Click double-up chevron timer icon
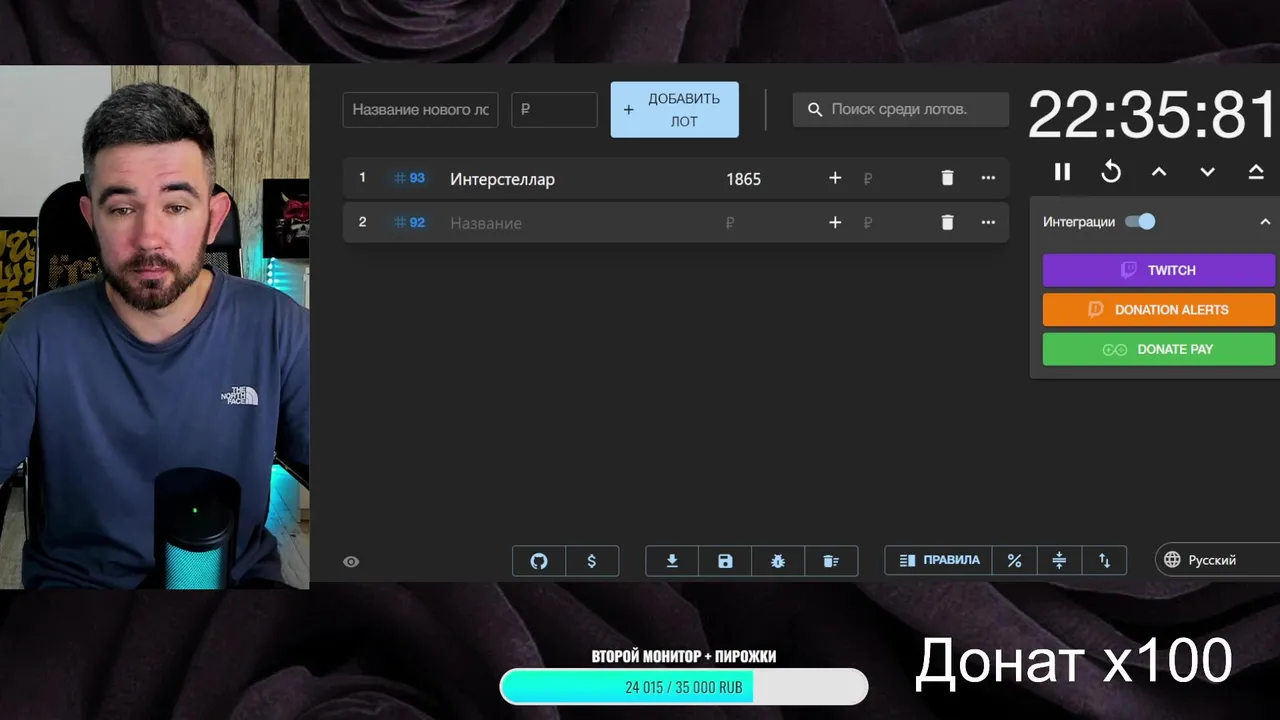This screenshot has height=720, width=1280. pos(1256,172)
